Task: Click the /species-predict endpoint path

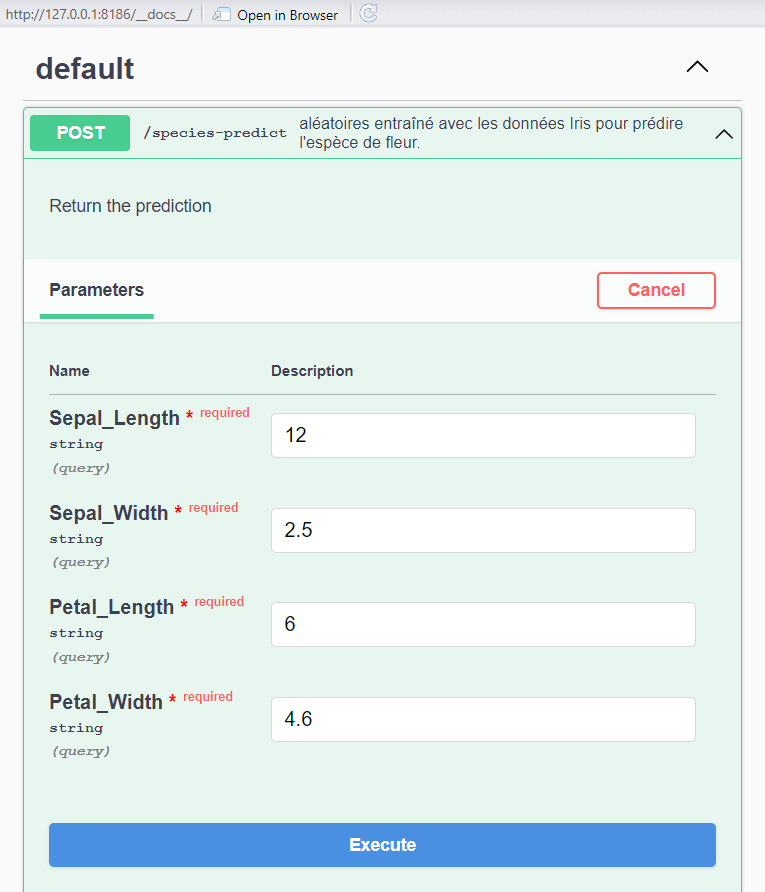Action: [x=215, y=133]
